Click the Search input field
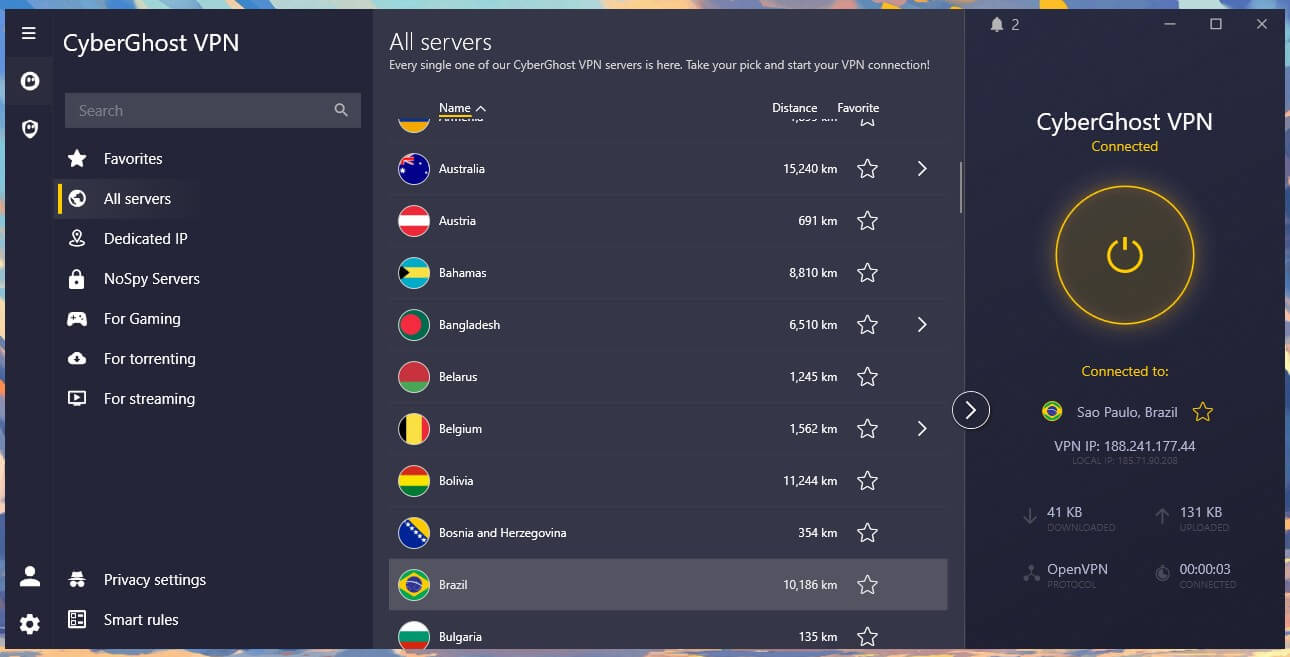 point(212,110)
